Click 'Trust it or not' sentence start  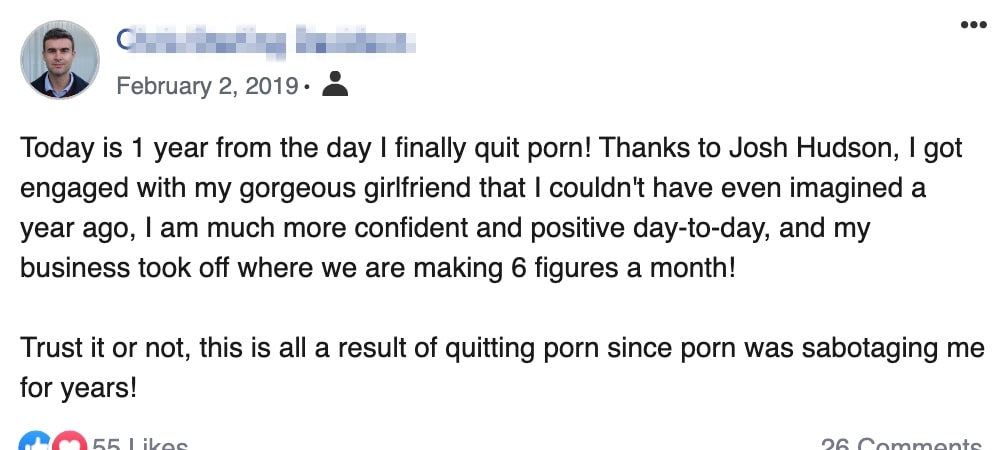tap(102, 349)
